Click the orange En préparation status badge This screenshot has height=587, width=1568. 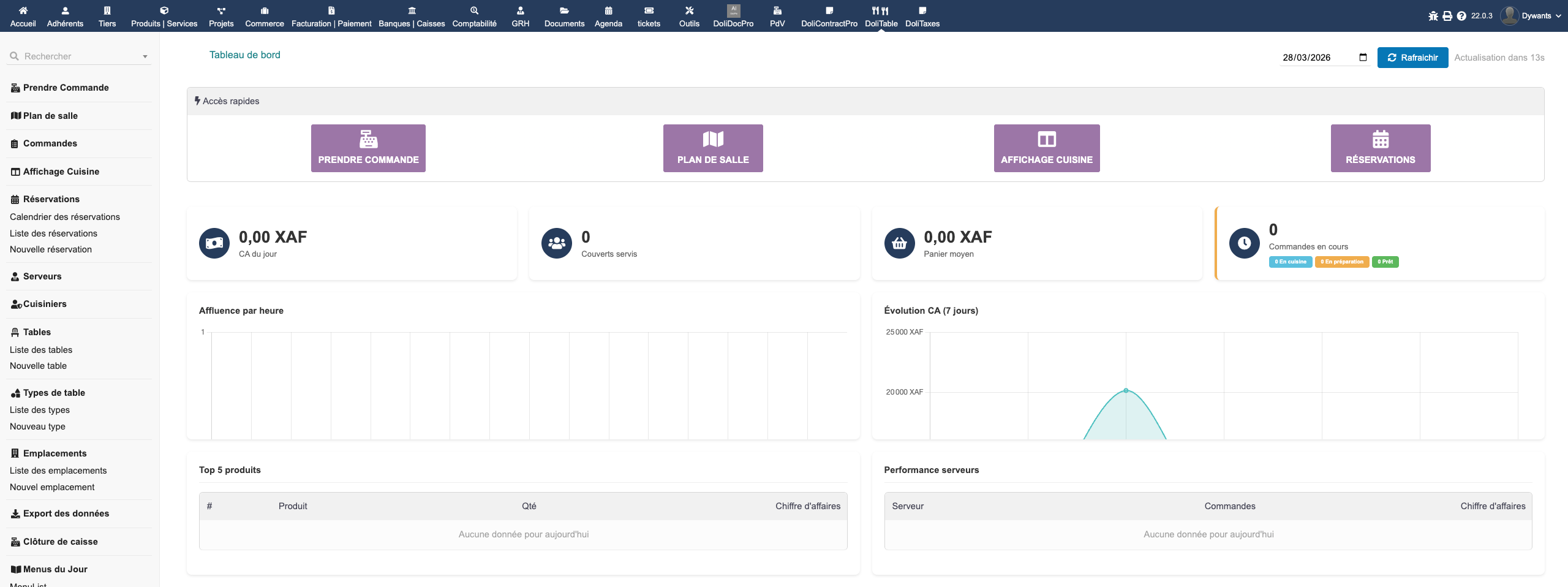coord(1341,262)
